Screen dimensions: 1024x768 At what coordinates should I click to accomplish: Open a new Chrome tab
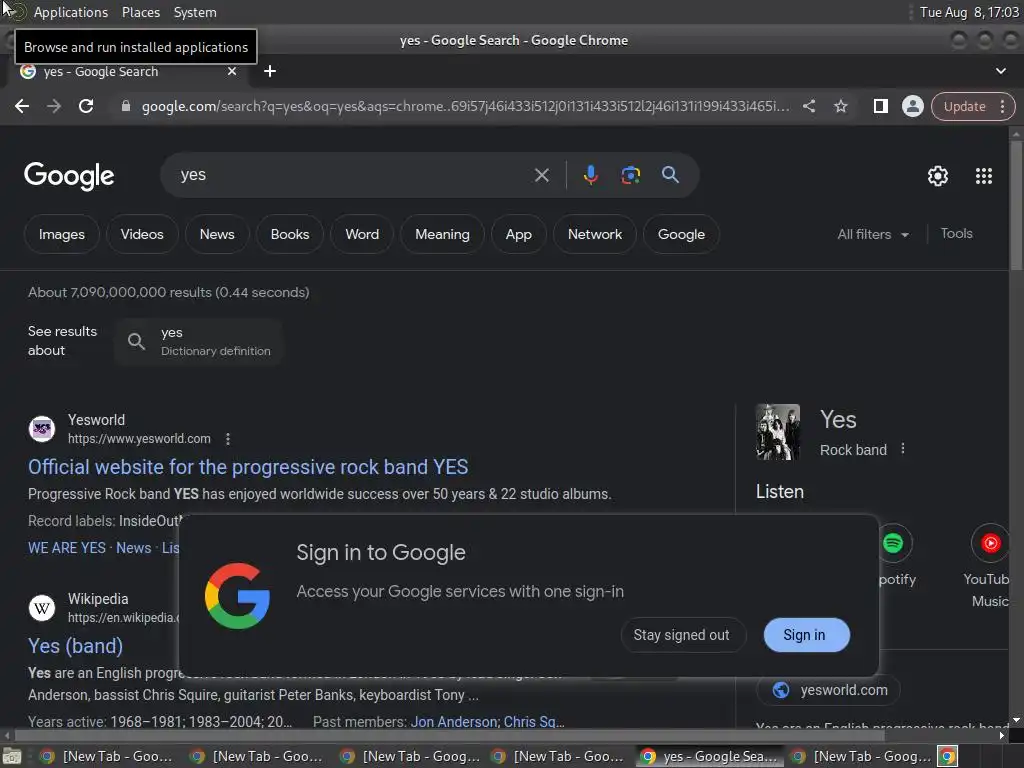(270, 71)
